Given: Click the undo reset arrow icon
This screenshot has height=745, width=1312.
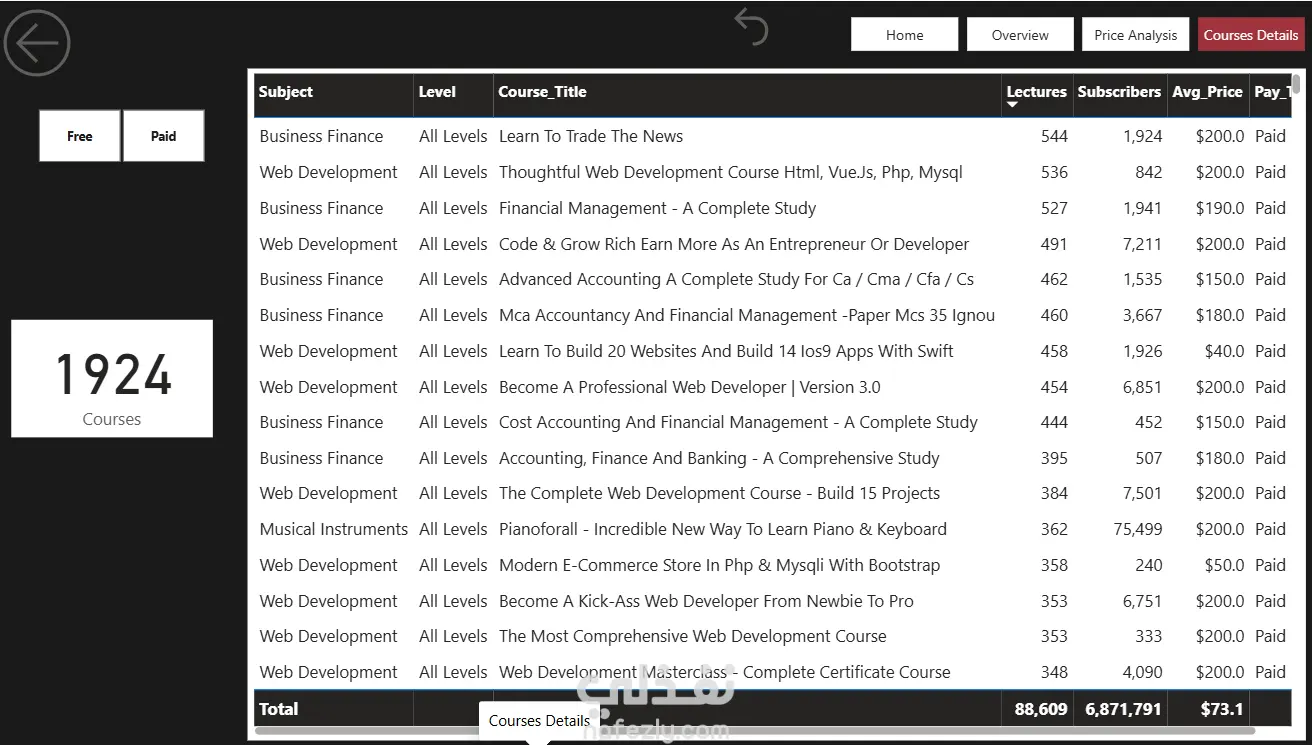Looking at the screenshot, I should click(751, 26).
